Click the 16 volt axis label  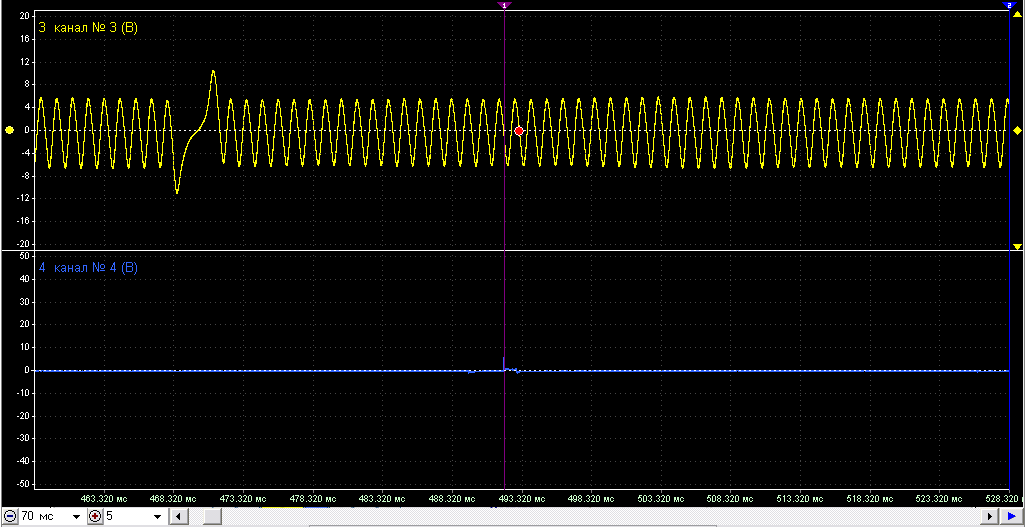[24, 39]
